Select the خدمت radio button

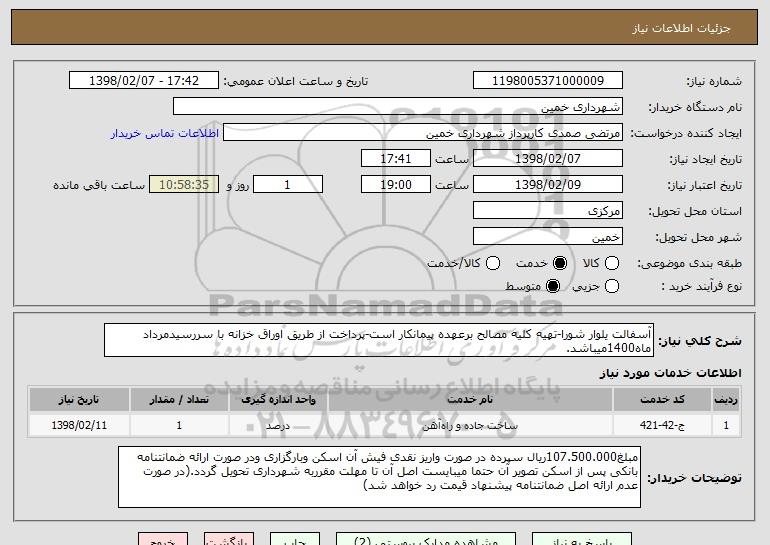[560, 263]
